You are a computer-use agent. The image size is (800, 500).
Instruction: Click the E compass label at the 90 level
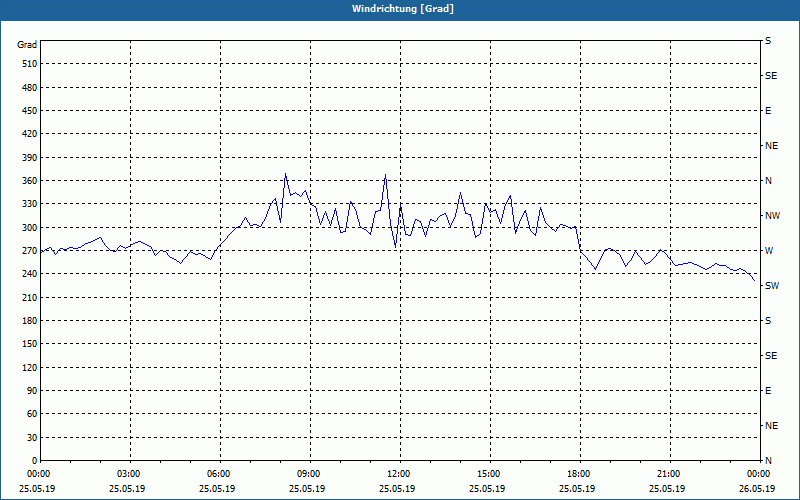(768, 391)
